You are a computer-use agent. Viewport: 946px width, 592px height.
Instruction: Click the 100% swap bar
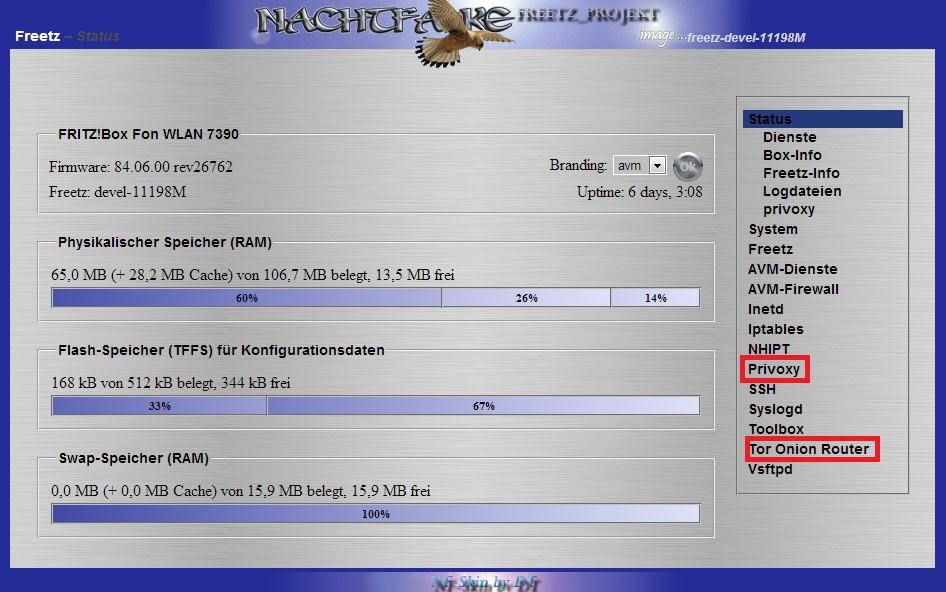(x=375, y=514)
